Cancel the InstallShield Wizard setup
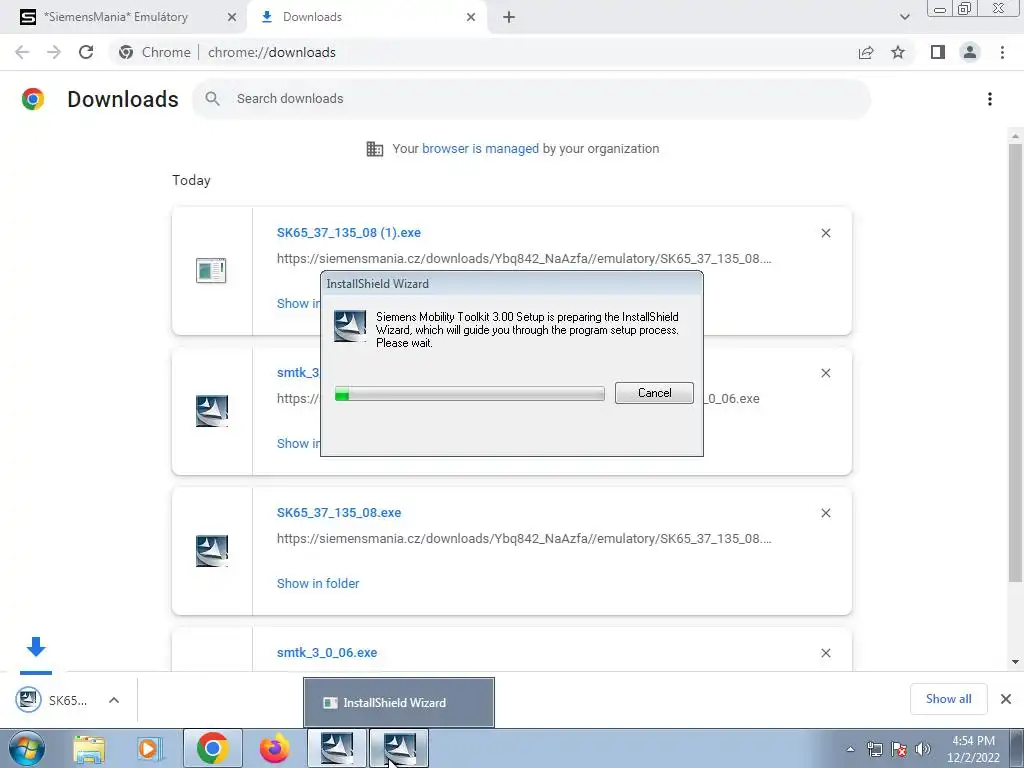 [654, 392]
